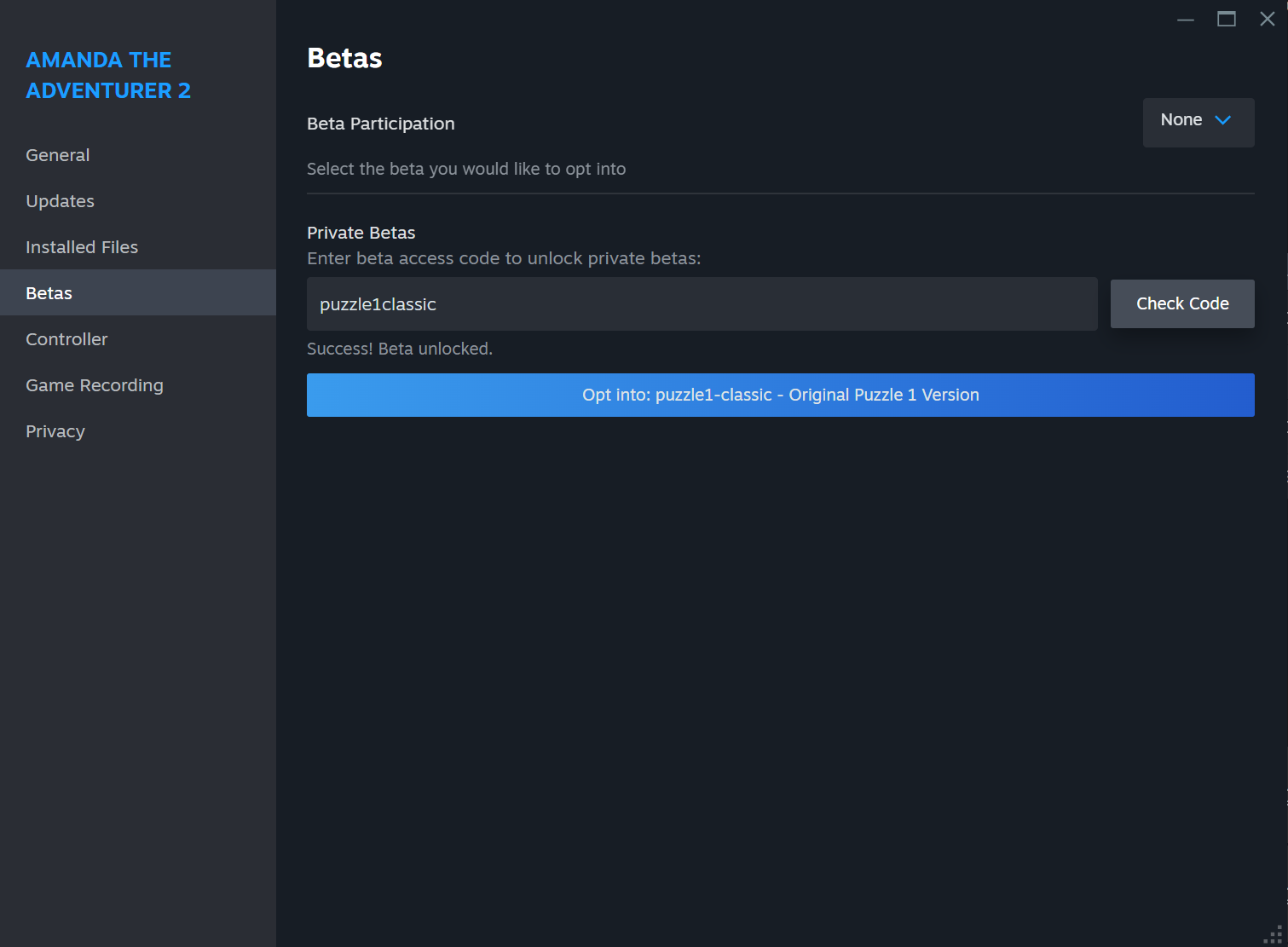The height and width of the screenshot is (947, 1288).
Task: Click the Amanda the Adventurer 2 title
Action: coord(108,75)
